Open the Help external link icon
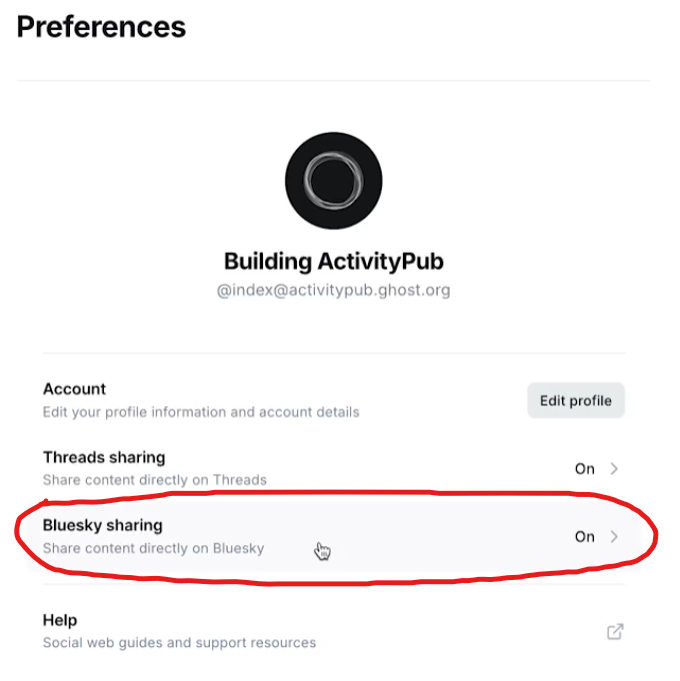 [x=615, y=631]
